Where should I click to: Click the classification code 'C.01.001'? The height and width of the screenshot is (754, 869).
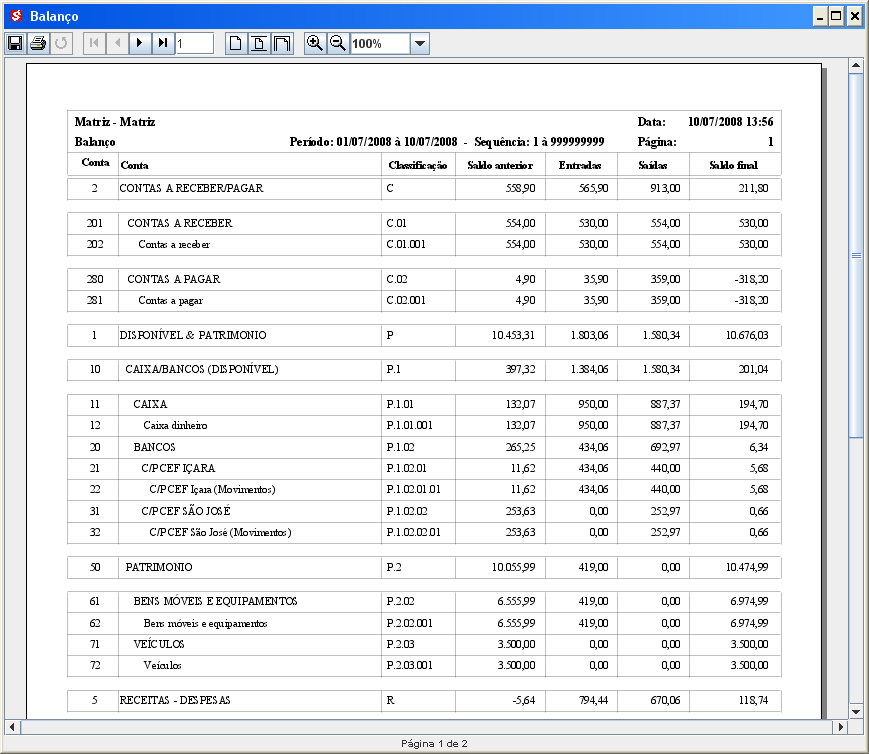pyautogui.click(x=406, y=244)
